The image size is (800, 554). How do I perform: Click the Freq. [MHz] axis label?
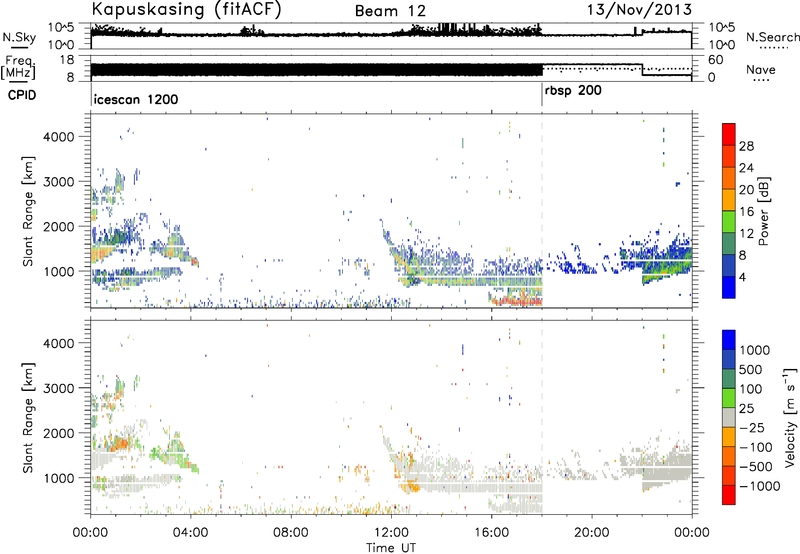19,67
